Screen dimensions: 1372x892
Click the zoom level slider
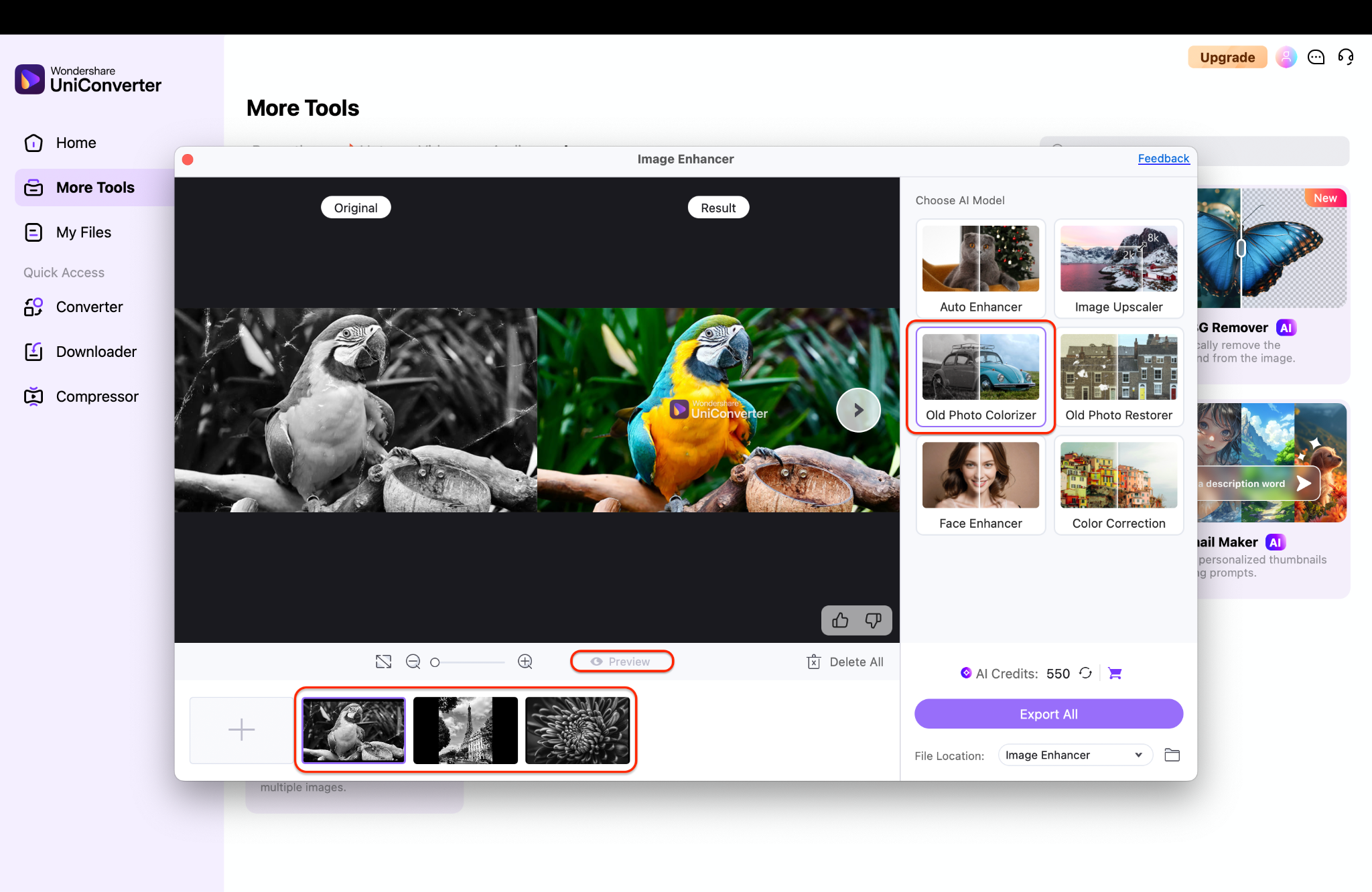tap(469, 662)
